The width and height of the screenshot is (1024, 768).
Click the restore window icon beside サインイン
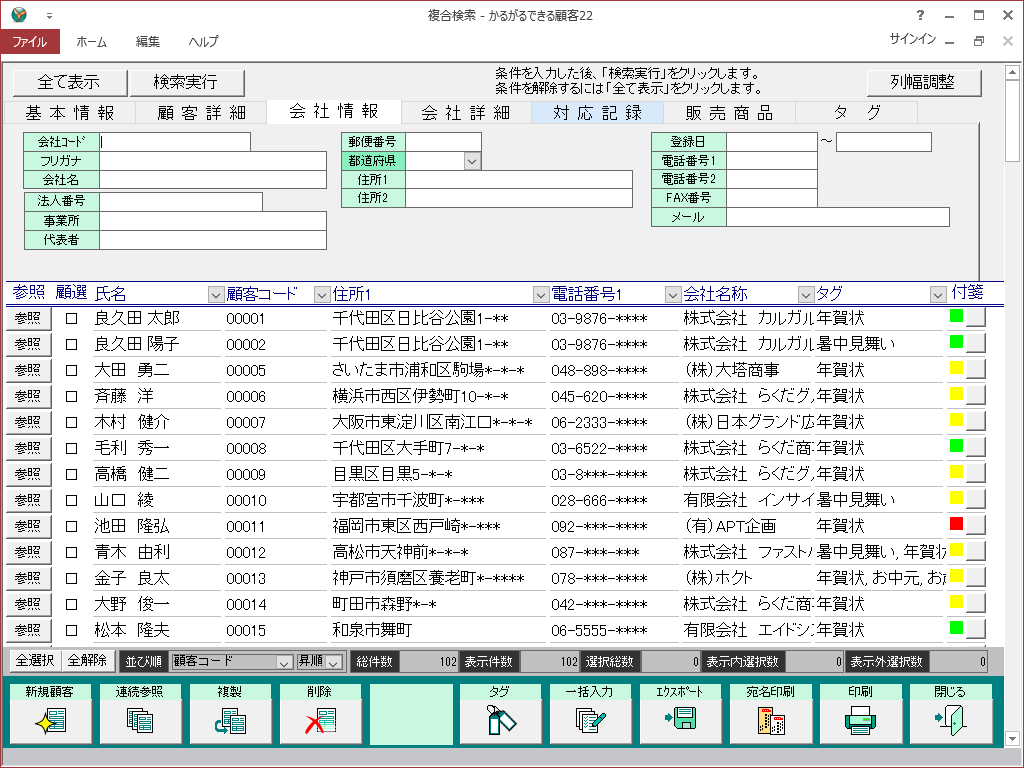point(978,41)
